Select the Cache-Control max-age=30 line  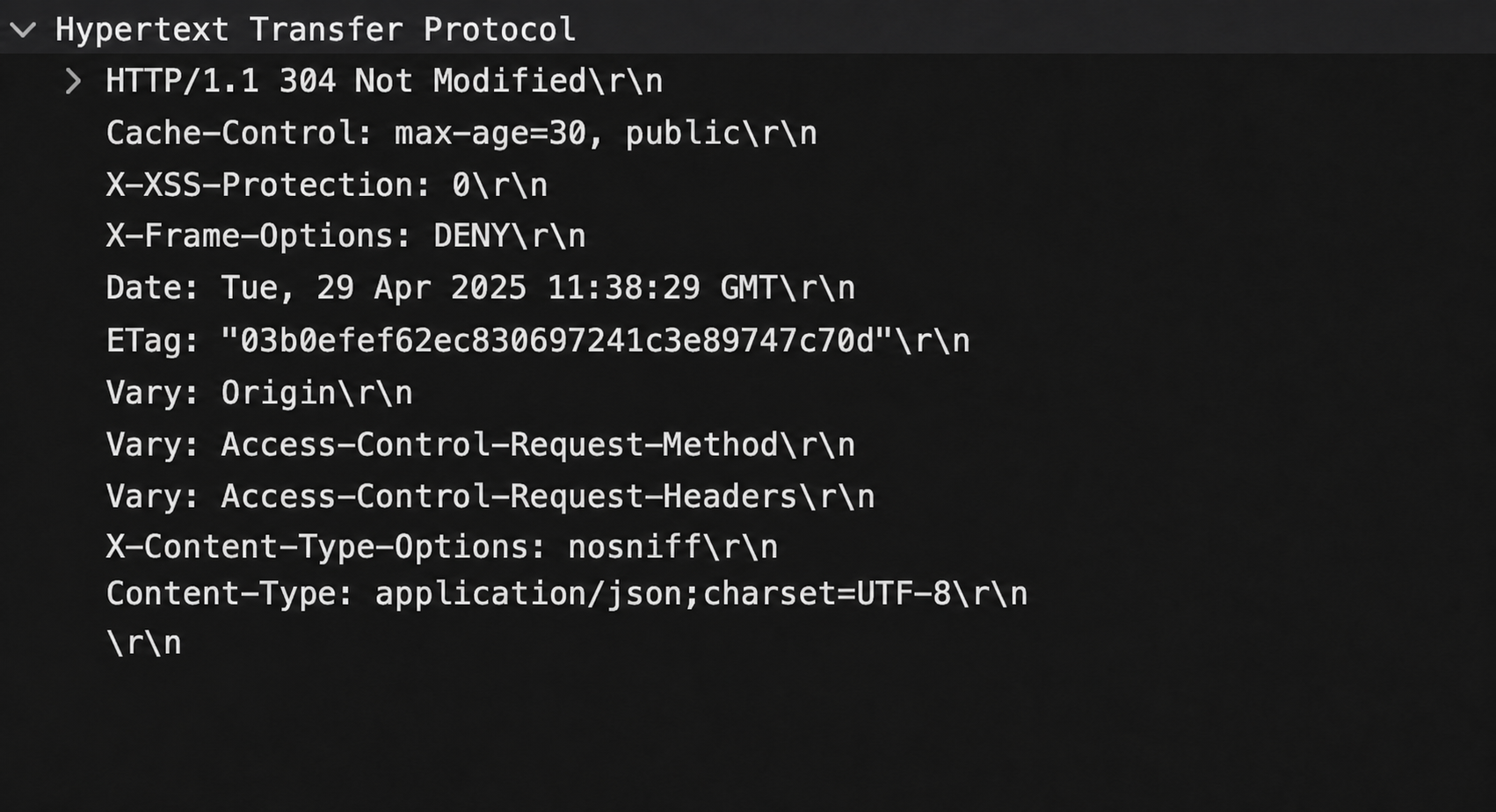(x=461, y=134)
